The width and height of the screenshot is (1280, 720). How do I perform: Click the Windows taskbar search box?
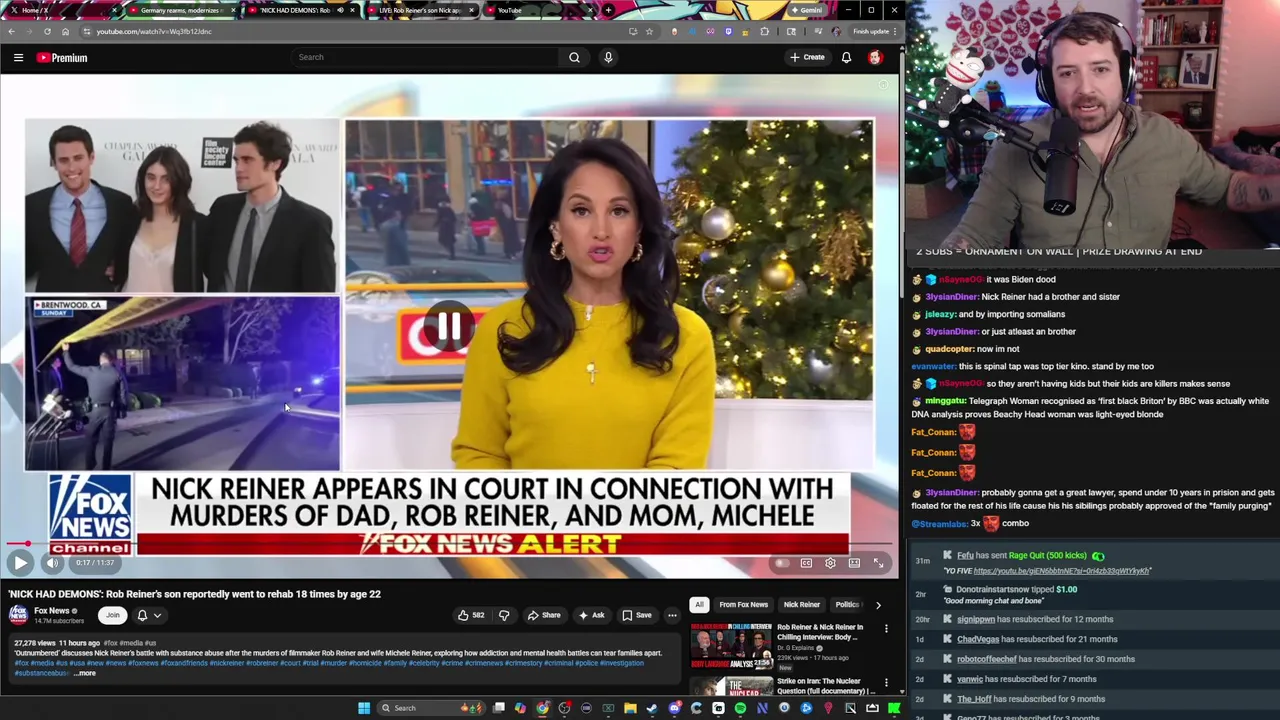coord(430,708)
